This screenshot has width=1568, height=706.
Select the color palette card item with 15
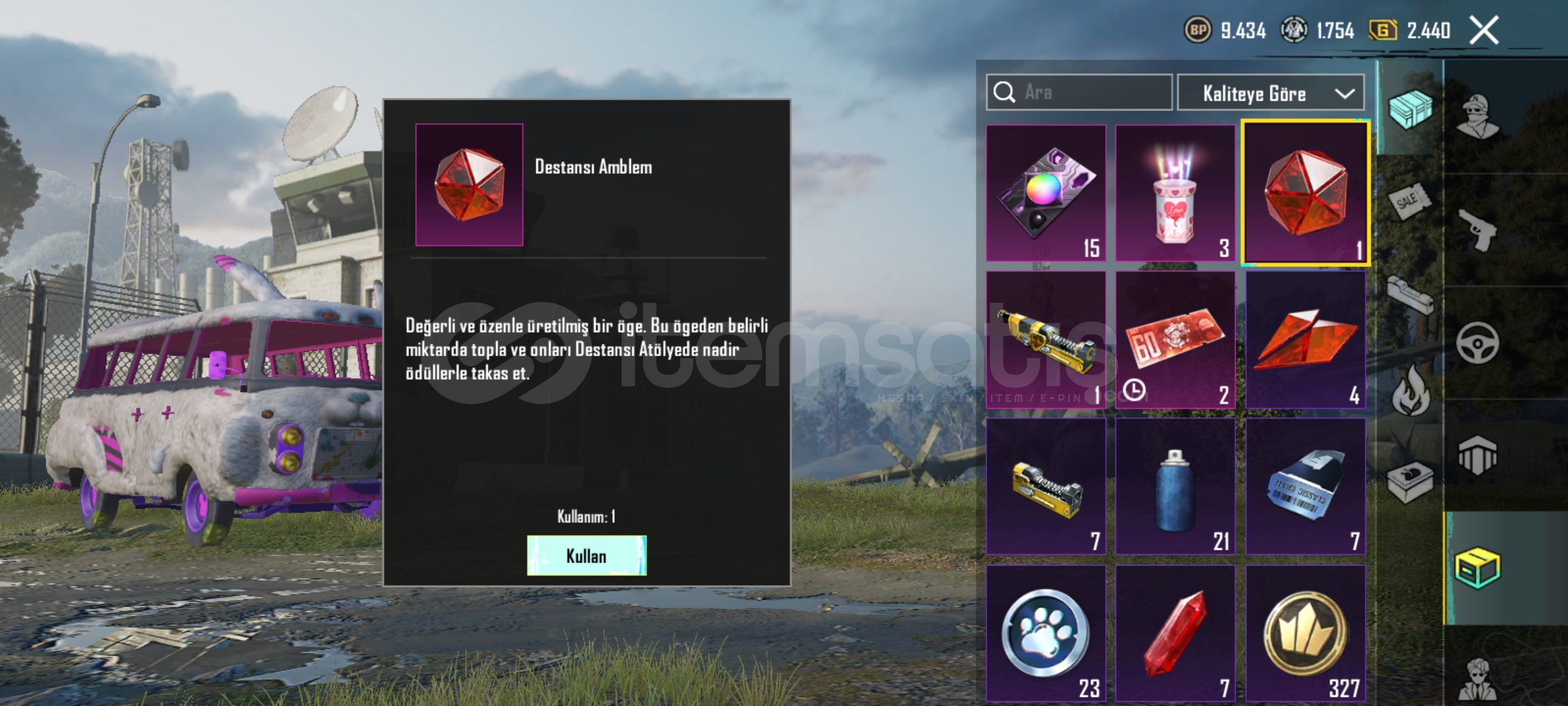click(1046, 193)
